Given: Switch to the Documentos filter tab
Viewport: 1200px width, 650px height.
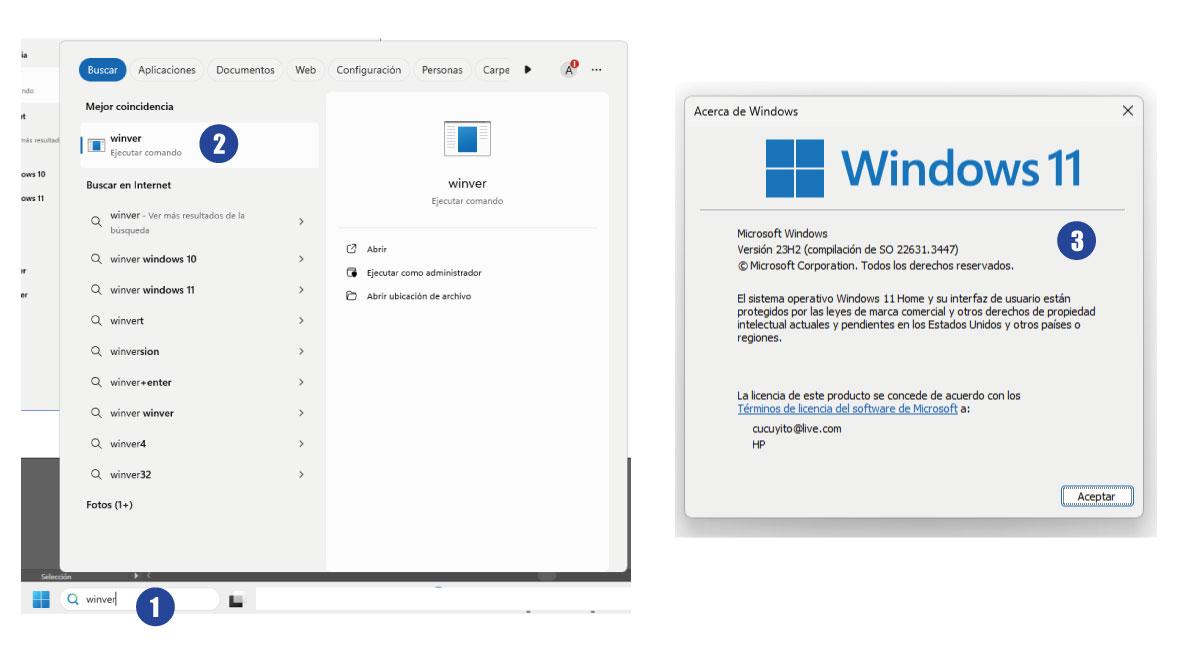Looking at the screenshot, I should (x=245, y=70).
